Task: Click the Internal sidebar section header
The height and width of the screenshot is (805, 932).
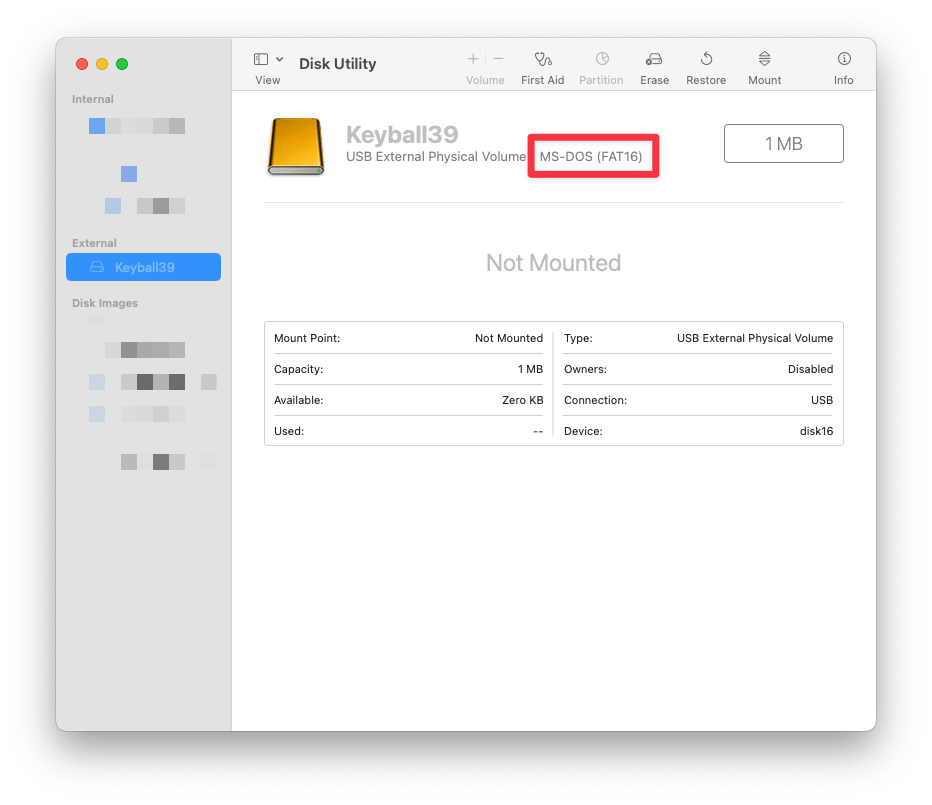Action: point(93,99)
